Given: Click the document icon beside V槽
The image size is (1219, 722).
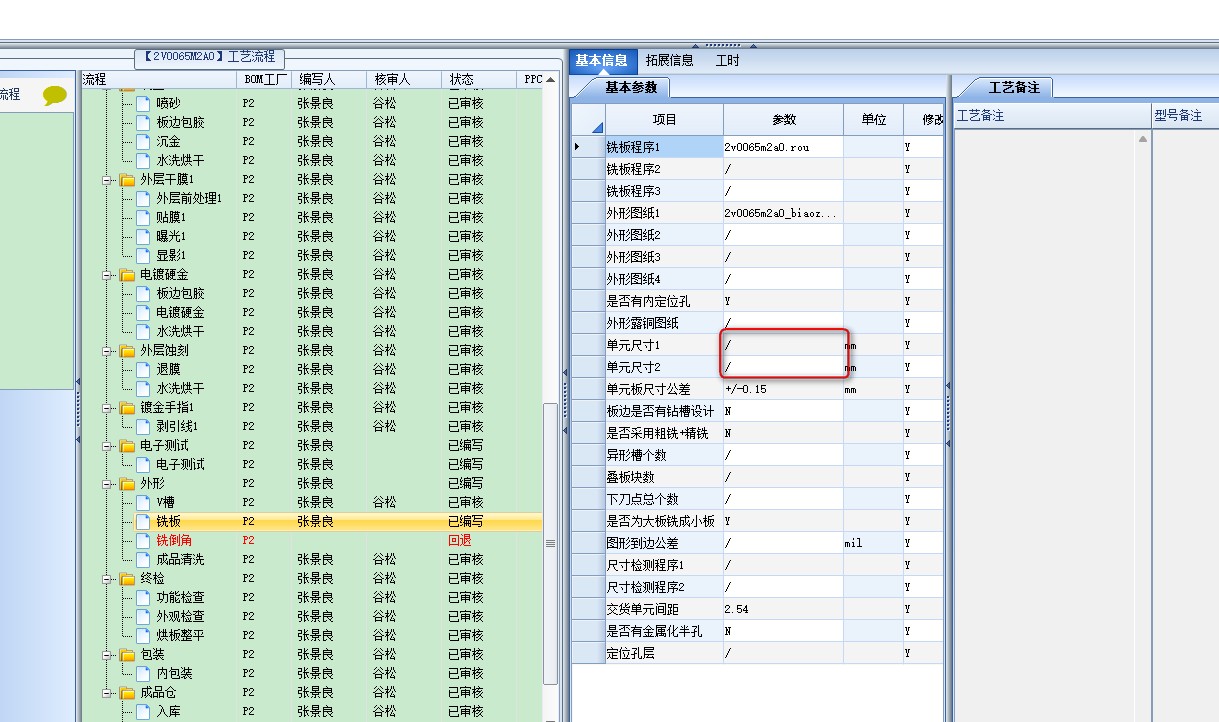Looking at the screenshot, I should pyautogui.click(x=143, y=502).
